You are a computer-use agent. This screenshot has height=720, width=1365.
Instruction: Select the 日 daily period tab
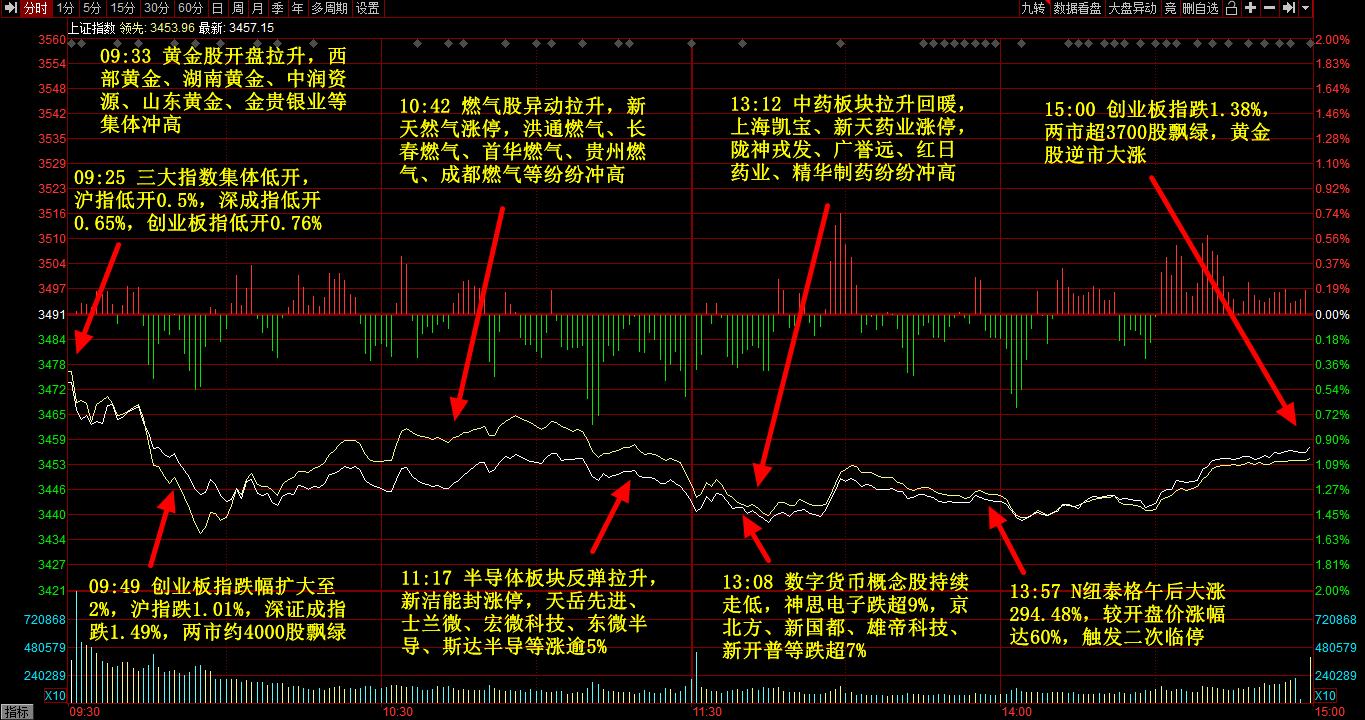tap(218, 8)
